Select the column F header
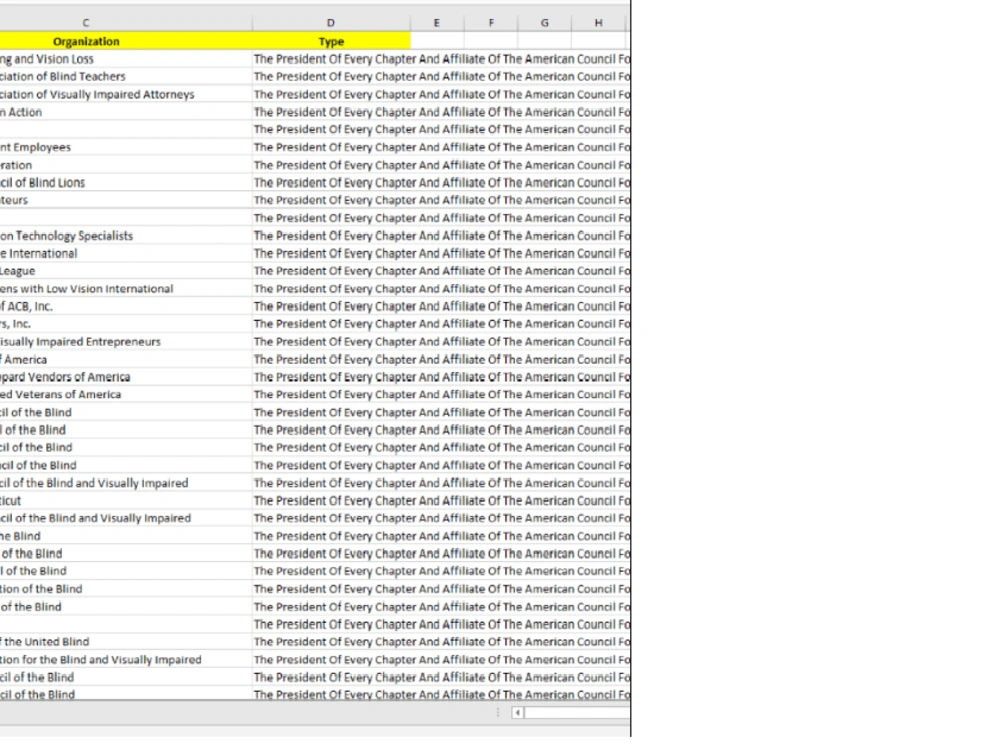Image resolution: width=1000 pixels, height=750 pixels. (491, 22)
